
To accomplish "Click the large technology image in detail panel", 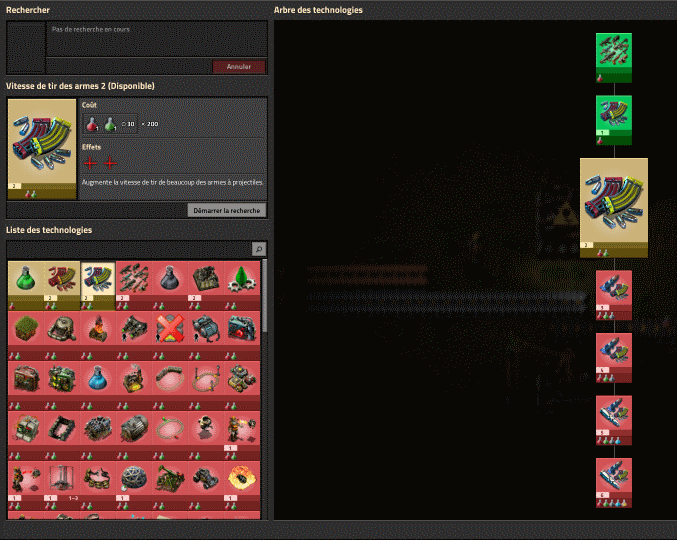I will point(42,149).
